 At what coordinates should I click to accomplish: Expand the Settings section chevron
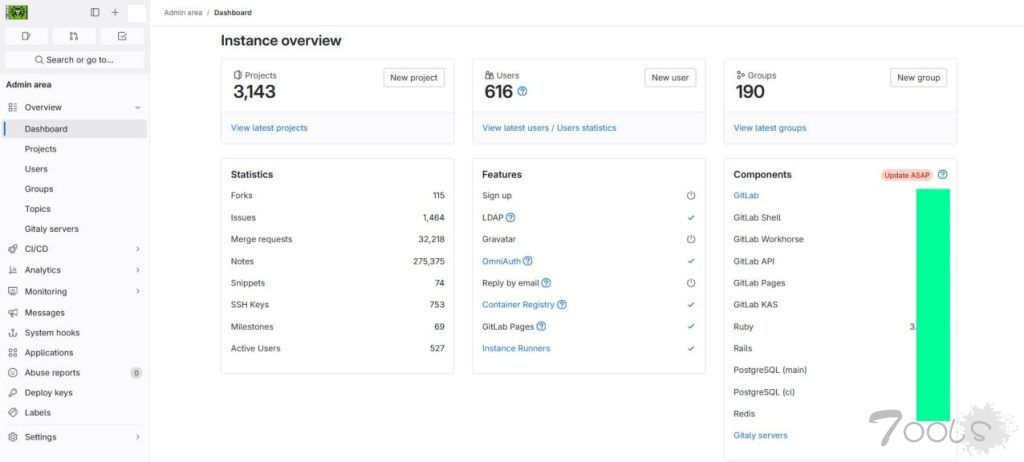tap(137, 437)
